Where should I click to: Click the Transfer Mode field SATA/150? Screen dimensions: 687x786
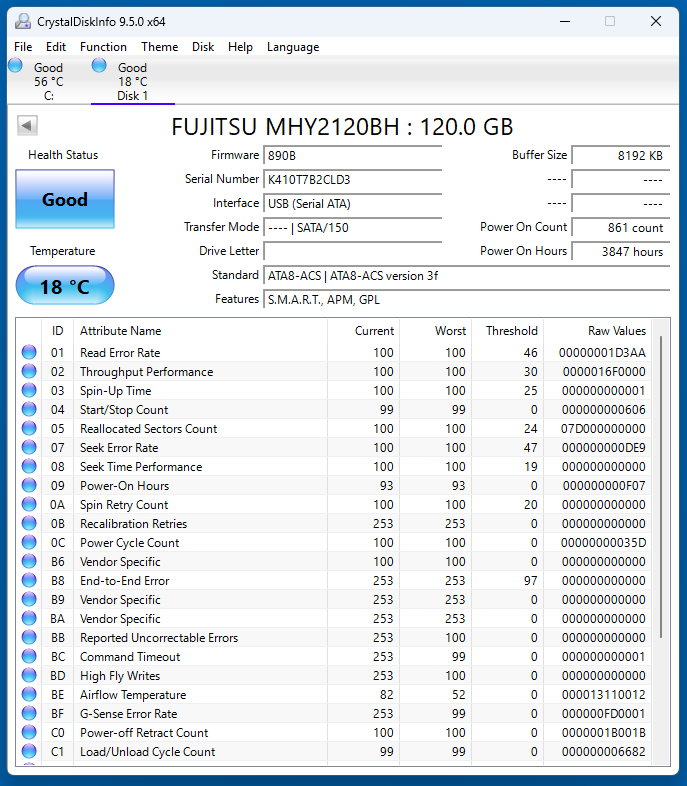(x=352, y=228)
